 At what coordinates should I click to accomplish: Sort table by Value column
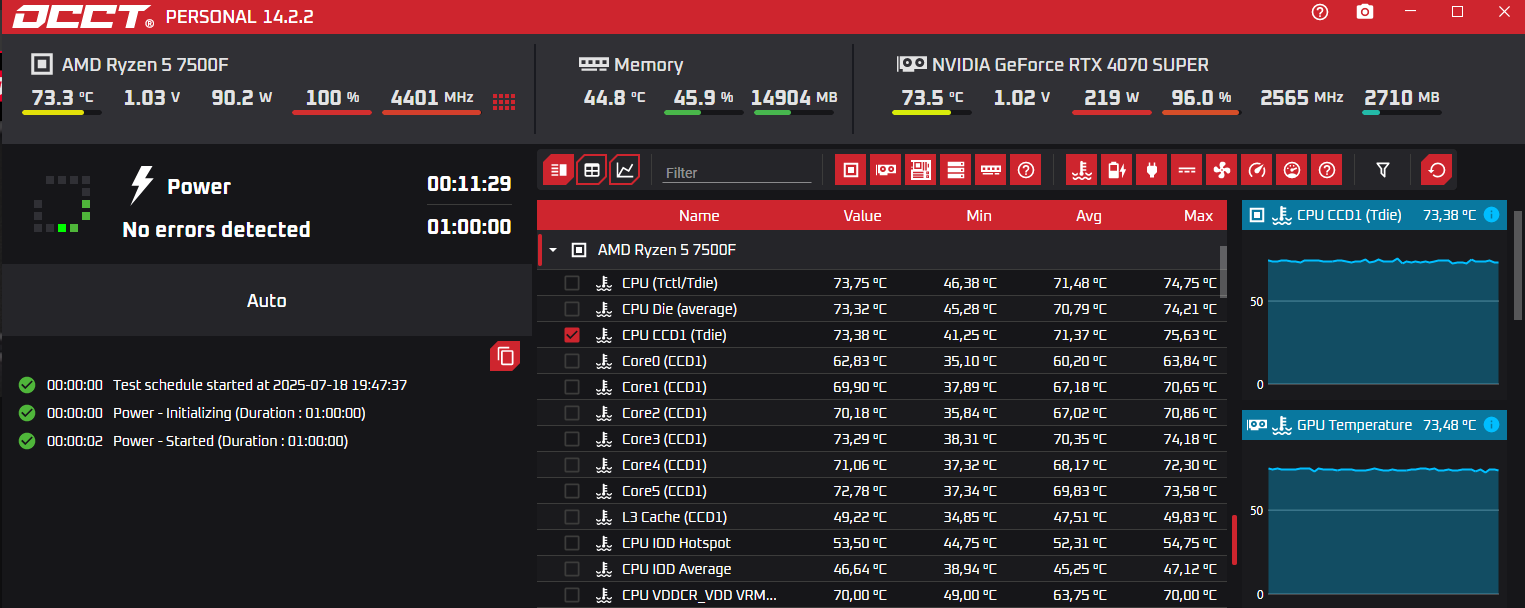(862, 216)
